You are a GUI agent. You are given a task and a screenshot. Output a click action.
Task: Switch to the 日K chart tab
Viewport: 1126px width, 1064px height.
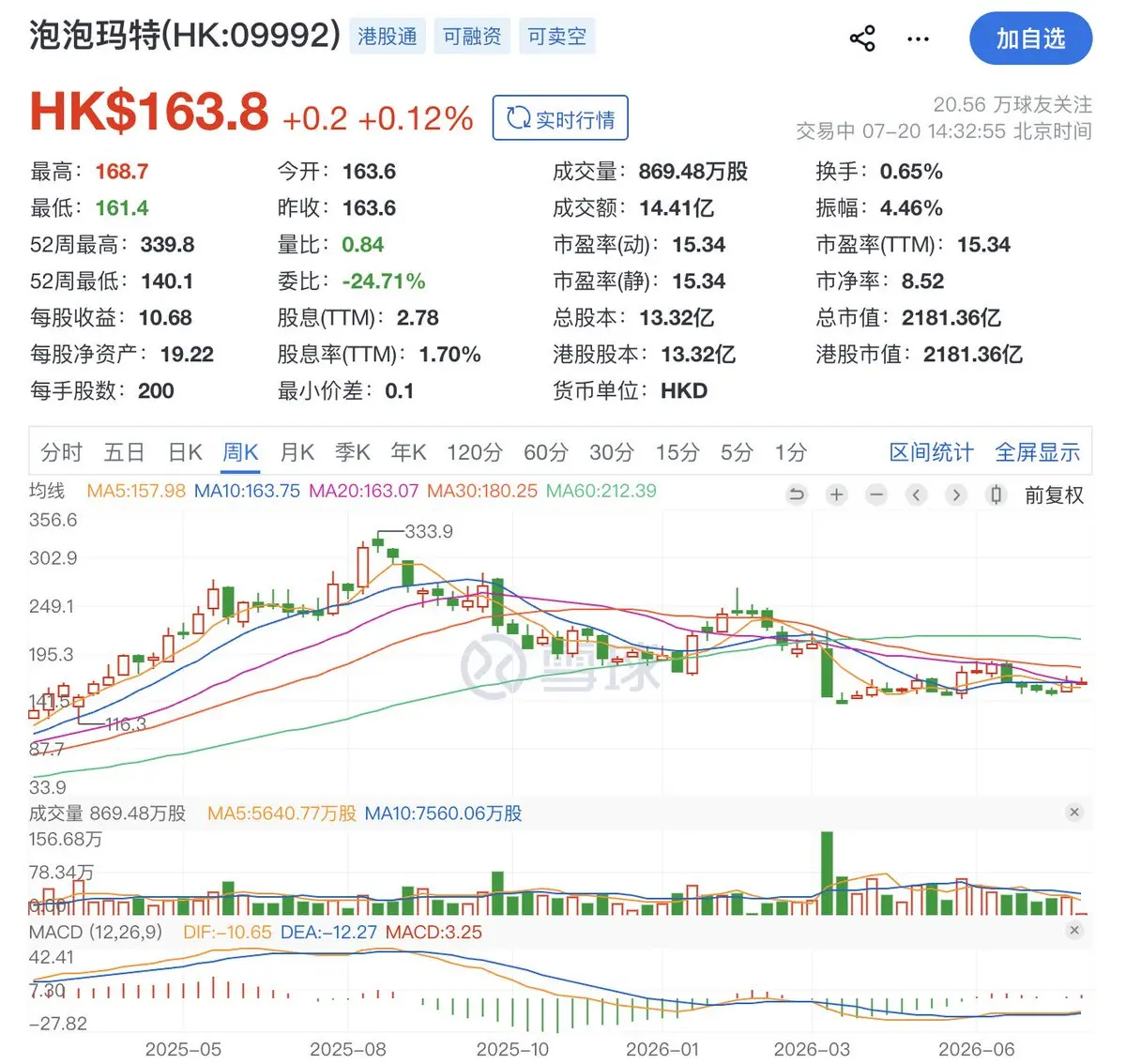pyautogui.click(x=185, y=452)
